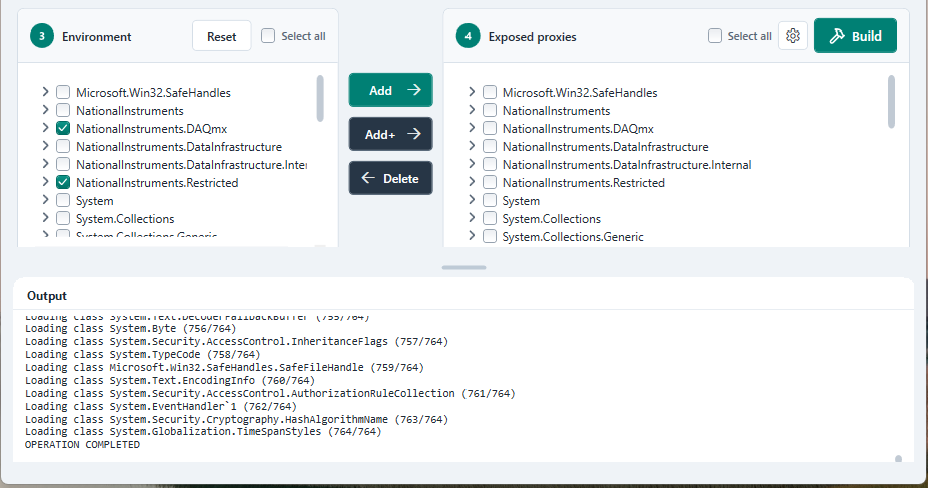Select NationalInstruments.DataInfrastructure.Internal label in Exposed proxies

627,165
